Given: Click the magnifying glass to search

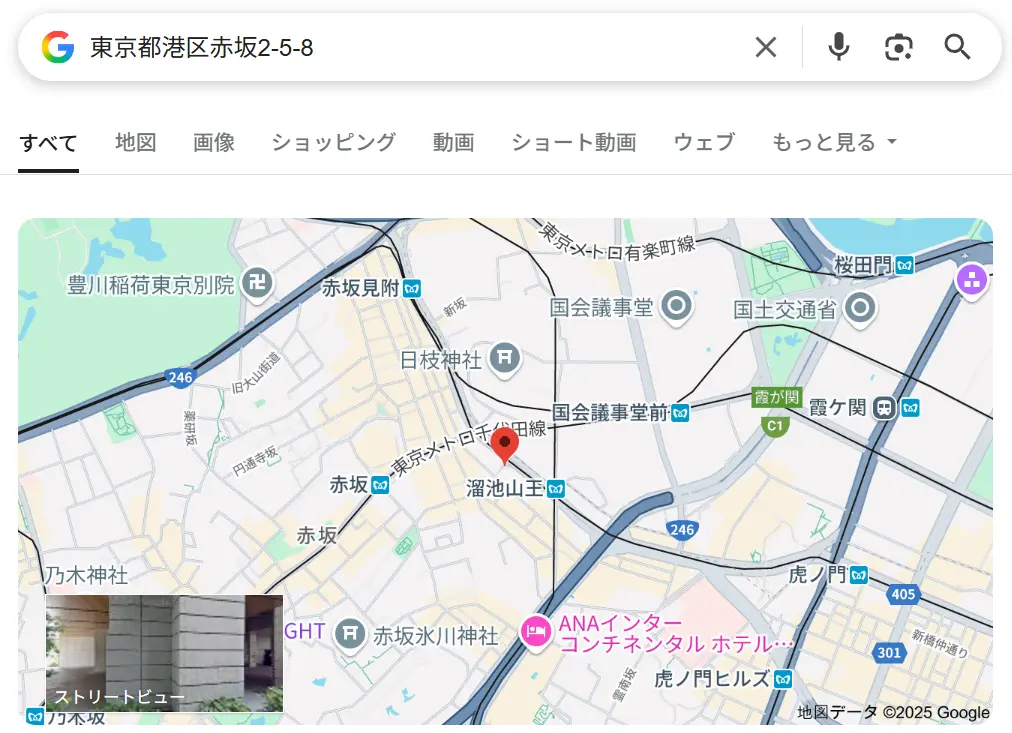Looking at the screenshot, I should [956, 46].
